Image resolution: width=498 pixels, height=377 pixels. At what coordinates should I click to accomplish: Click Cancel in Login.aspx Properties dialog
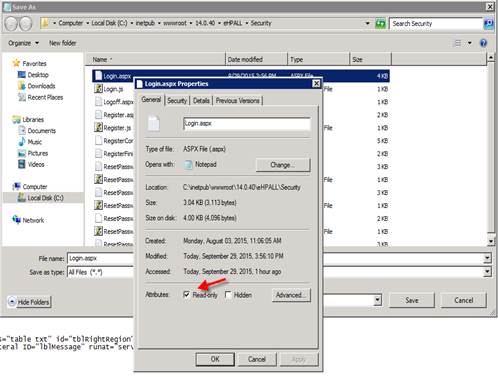tap(257, 359)
